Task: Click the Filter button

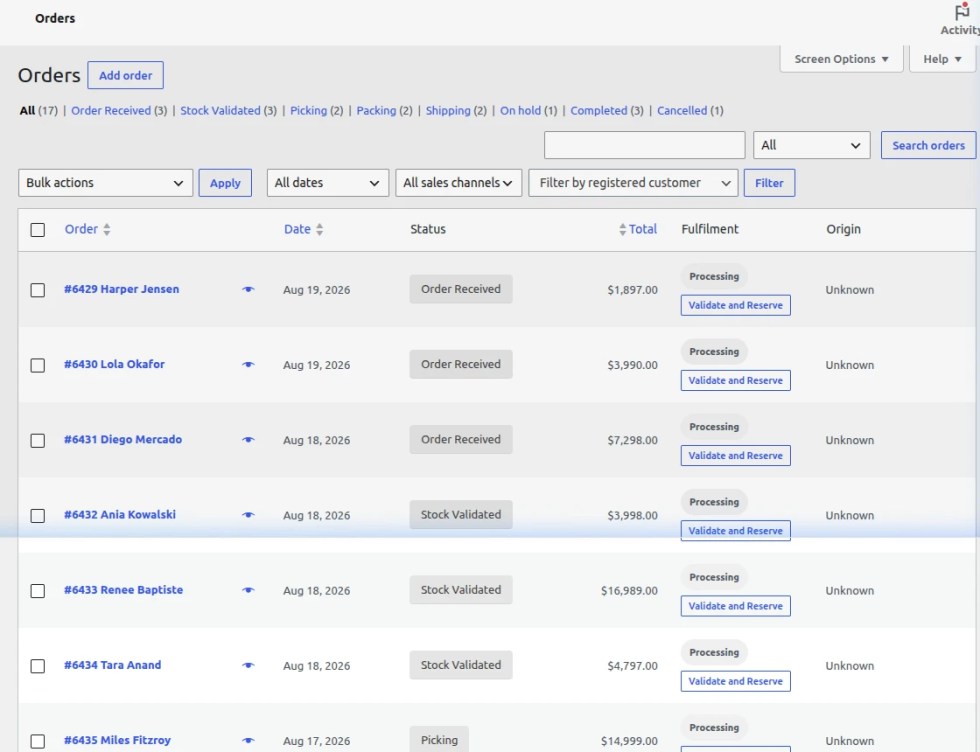Action: point(769,183)
